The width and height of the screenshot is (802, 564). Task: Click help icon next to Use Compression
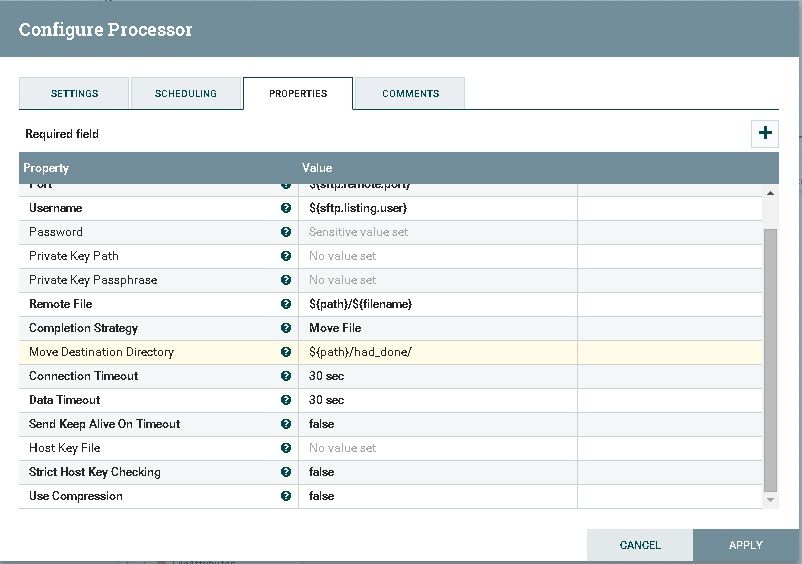[x=286, y=496]
